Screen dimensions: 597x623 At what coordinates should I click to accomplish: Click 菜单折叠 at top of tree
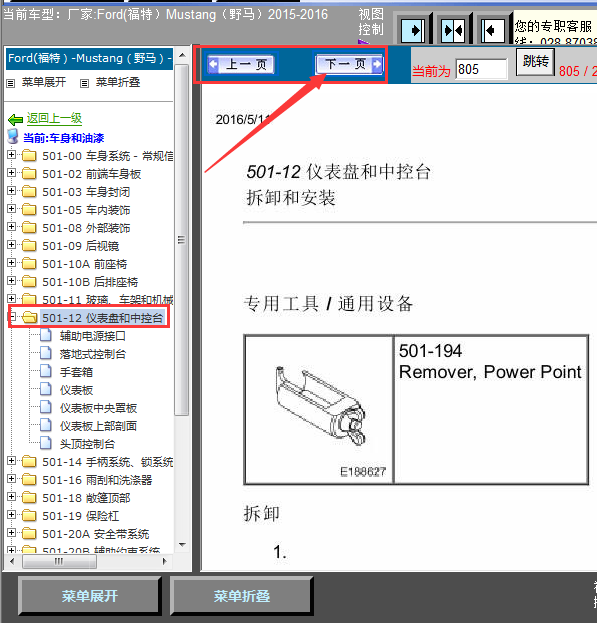118,82
